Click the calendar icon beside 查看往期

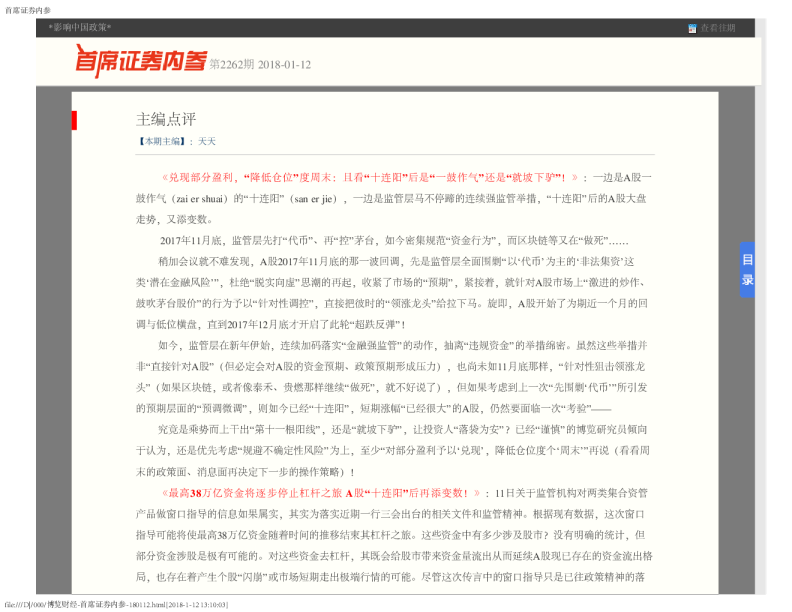pos(692,28)
